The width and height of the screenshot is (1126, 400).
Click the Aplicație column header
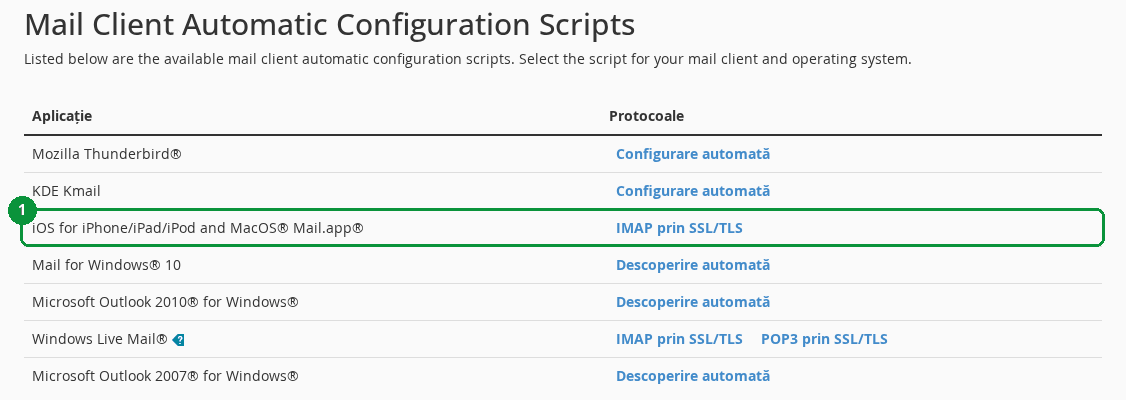pyautogui.click(x=62, y=116)
